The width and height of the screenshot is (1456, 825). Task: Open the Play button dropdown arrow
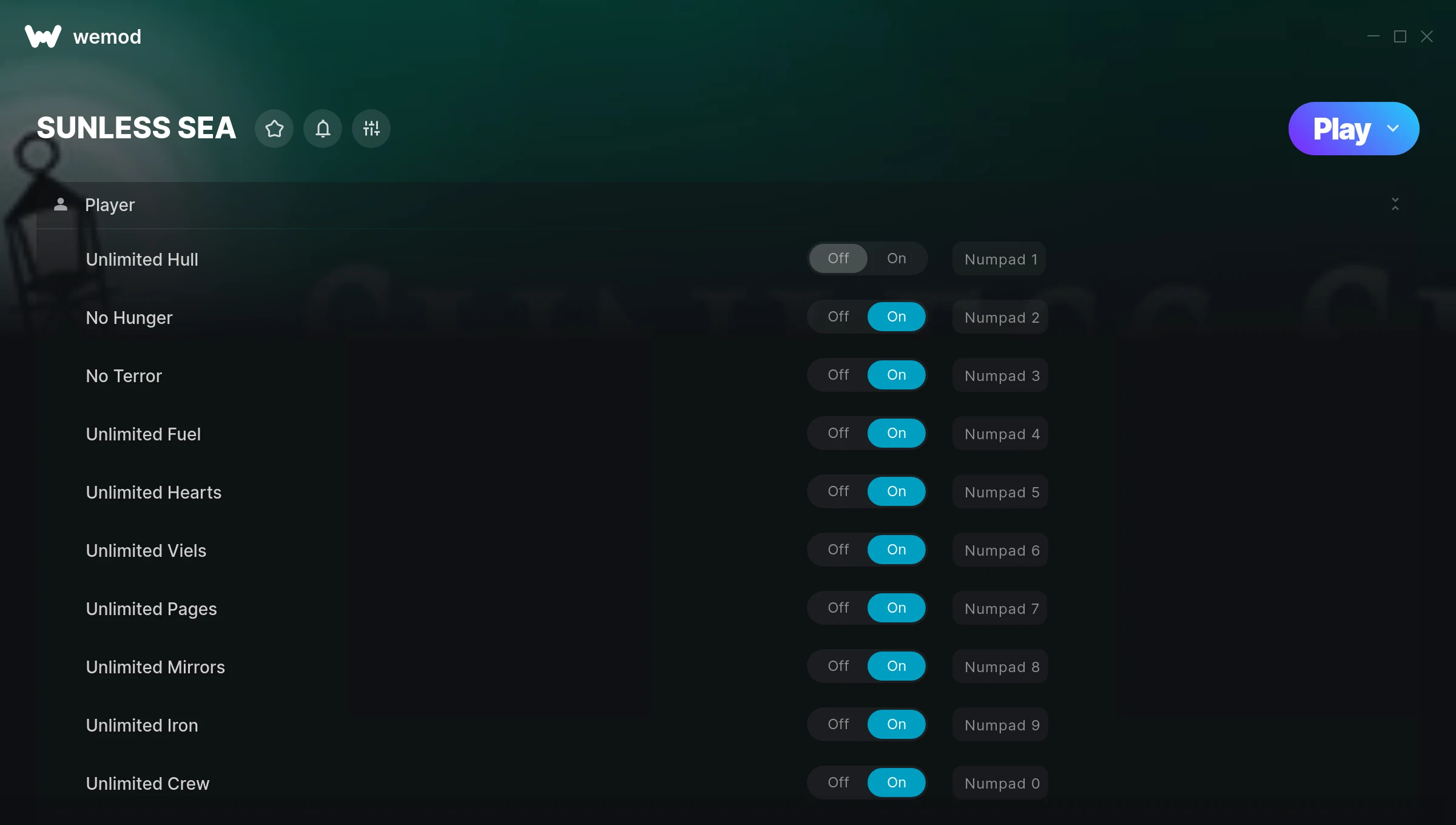pyautogui.click(x=1393, y=129)
